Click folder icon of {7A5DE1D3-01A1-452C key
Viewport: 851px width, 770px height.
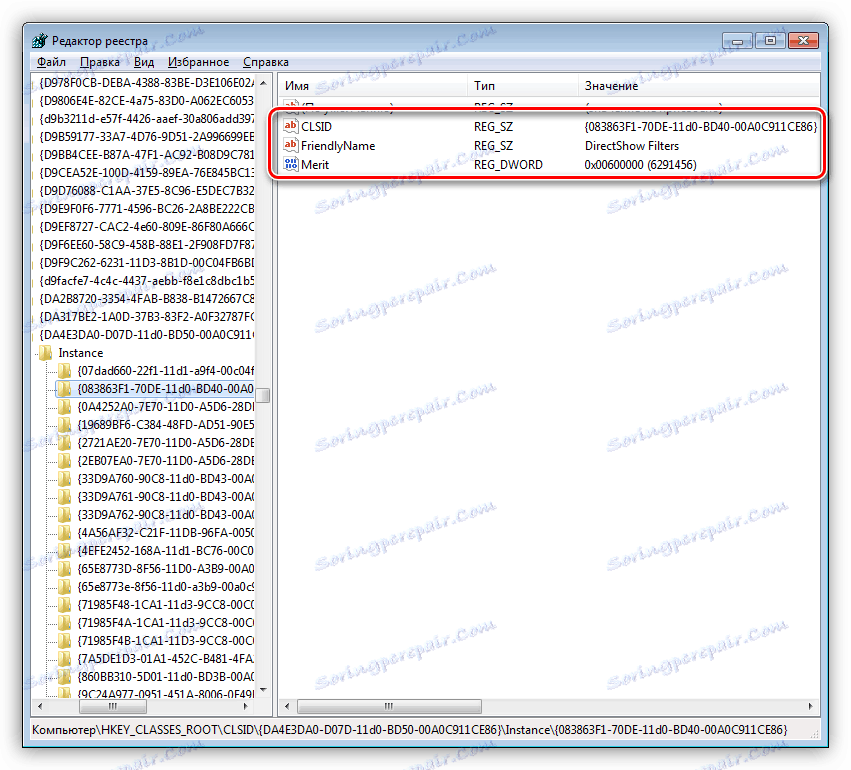[x=65, y=659]
